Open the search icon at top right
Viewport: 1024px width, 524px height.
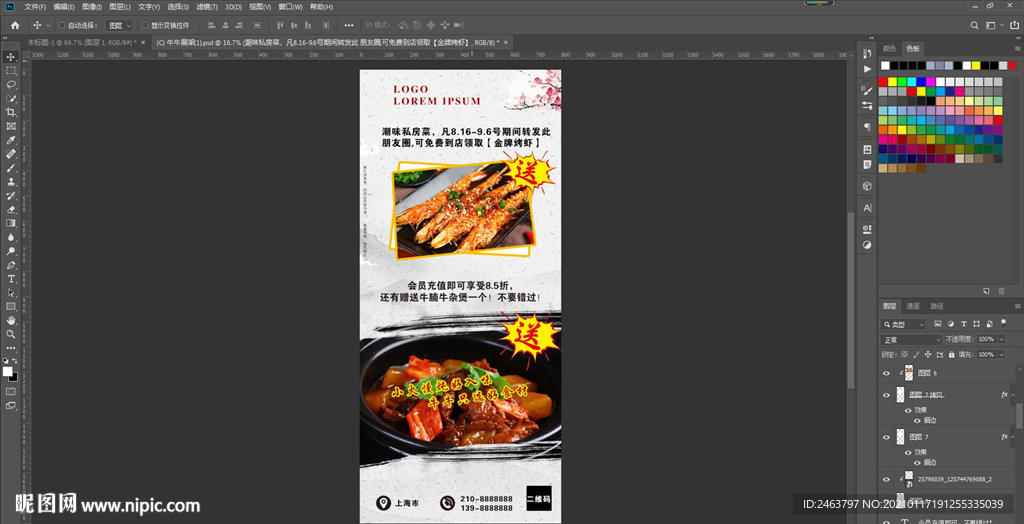click(974, 25)
